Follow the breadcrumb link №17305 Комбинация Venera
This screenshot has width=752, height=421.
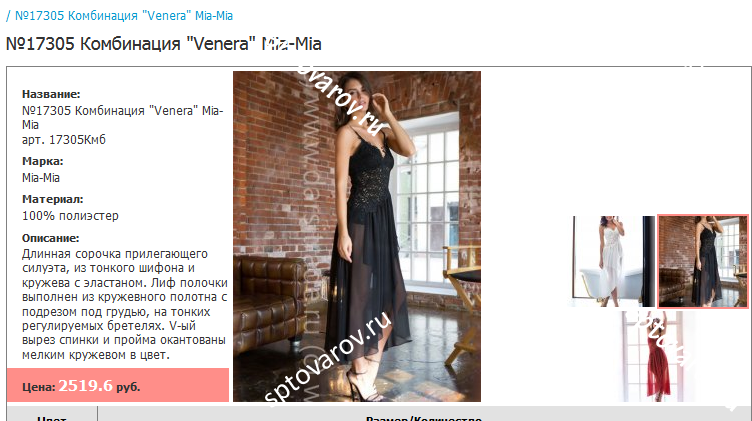(124, 16)
